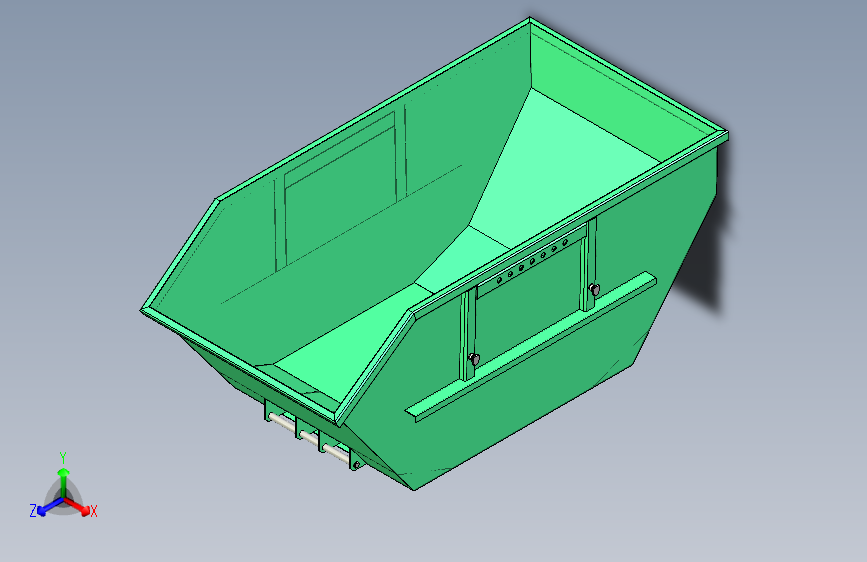Click the blue Z axis of the orientation triad
Screen dimensions: 867x562
click(50, 506)
